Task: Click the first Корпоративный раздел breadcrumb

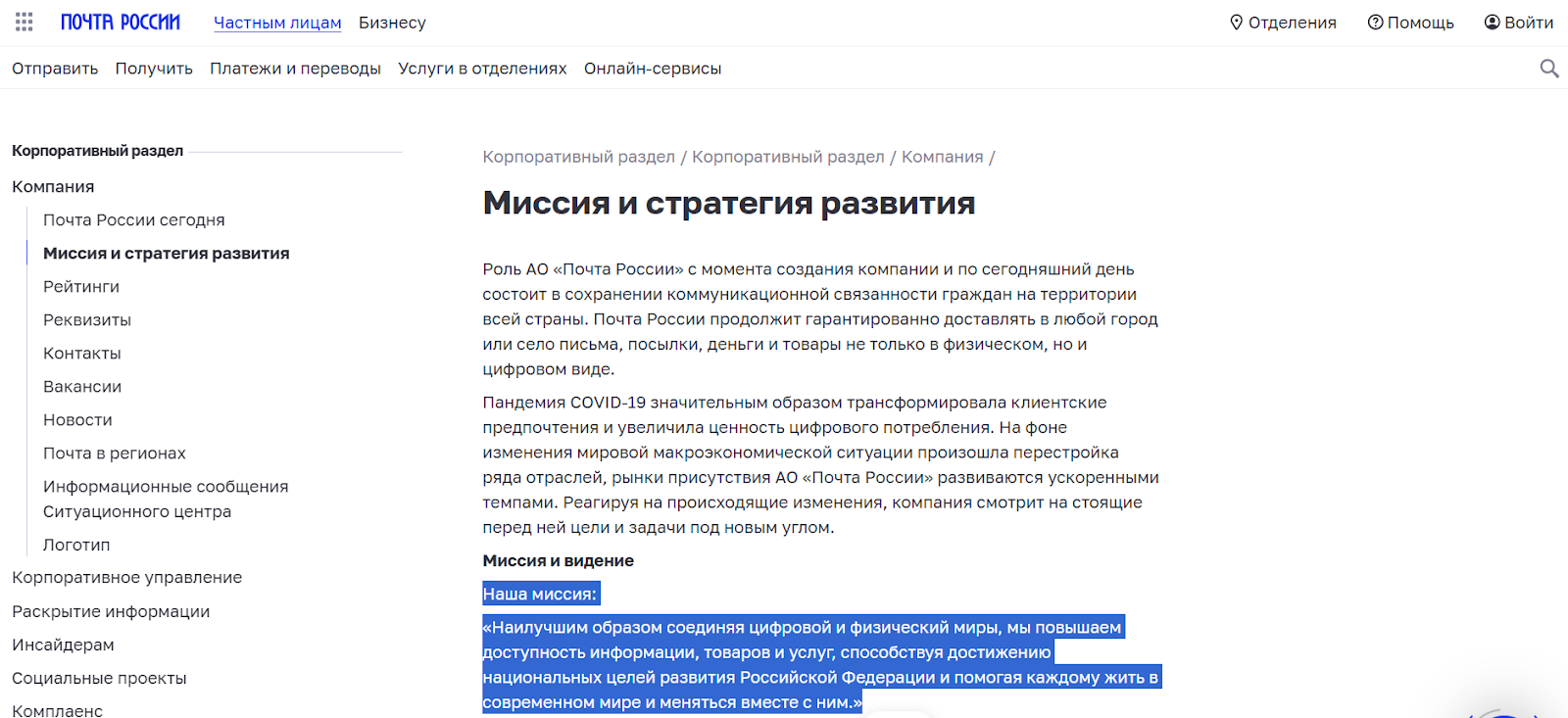Action: [578, 157]
